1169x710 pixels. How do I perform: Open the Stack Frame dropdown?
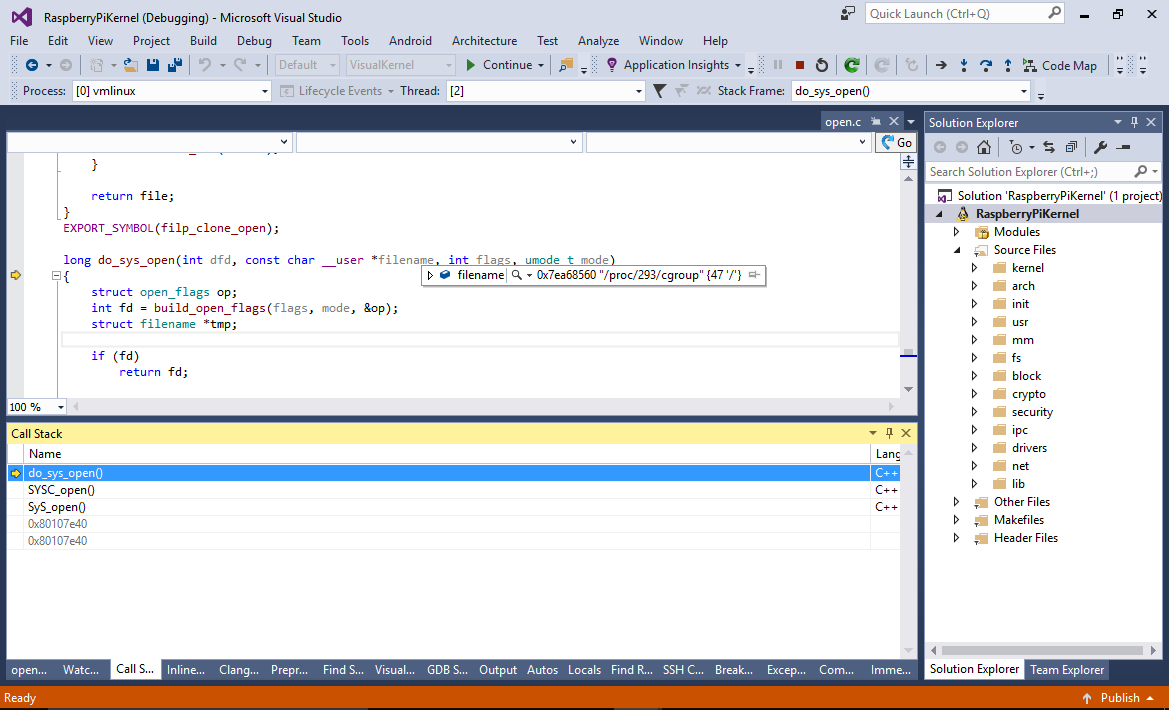pyautogui.click(x=1024, y=91)
